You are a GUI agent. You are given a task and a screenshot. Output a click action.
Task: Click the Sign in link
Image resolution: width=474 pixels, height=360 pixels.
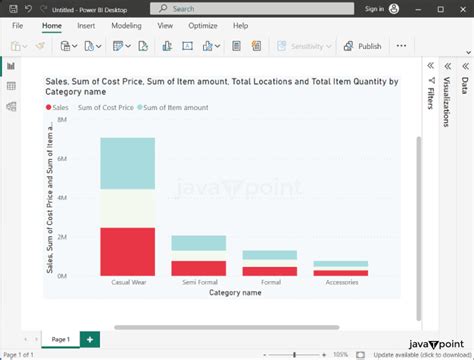pyautogui.click(x=374, y=9)
